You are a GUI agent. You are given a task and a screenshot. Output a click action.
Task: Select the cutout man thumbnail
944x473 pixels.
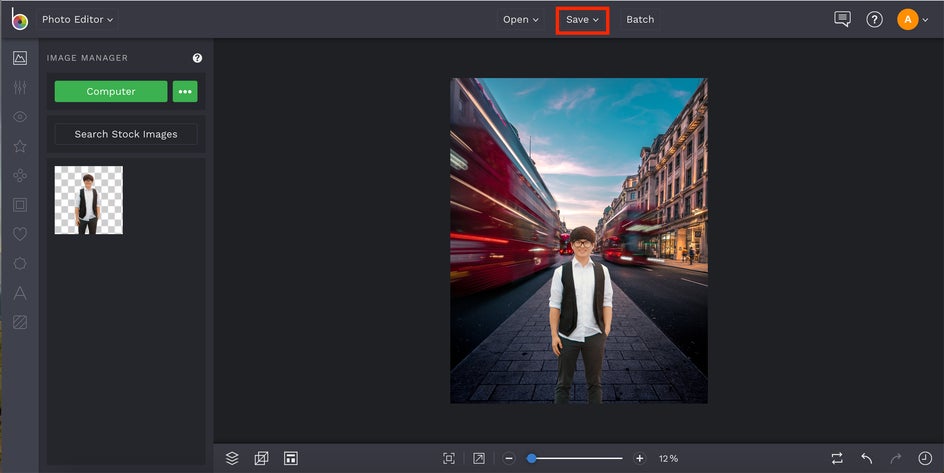coord(88,200)
